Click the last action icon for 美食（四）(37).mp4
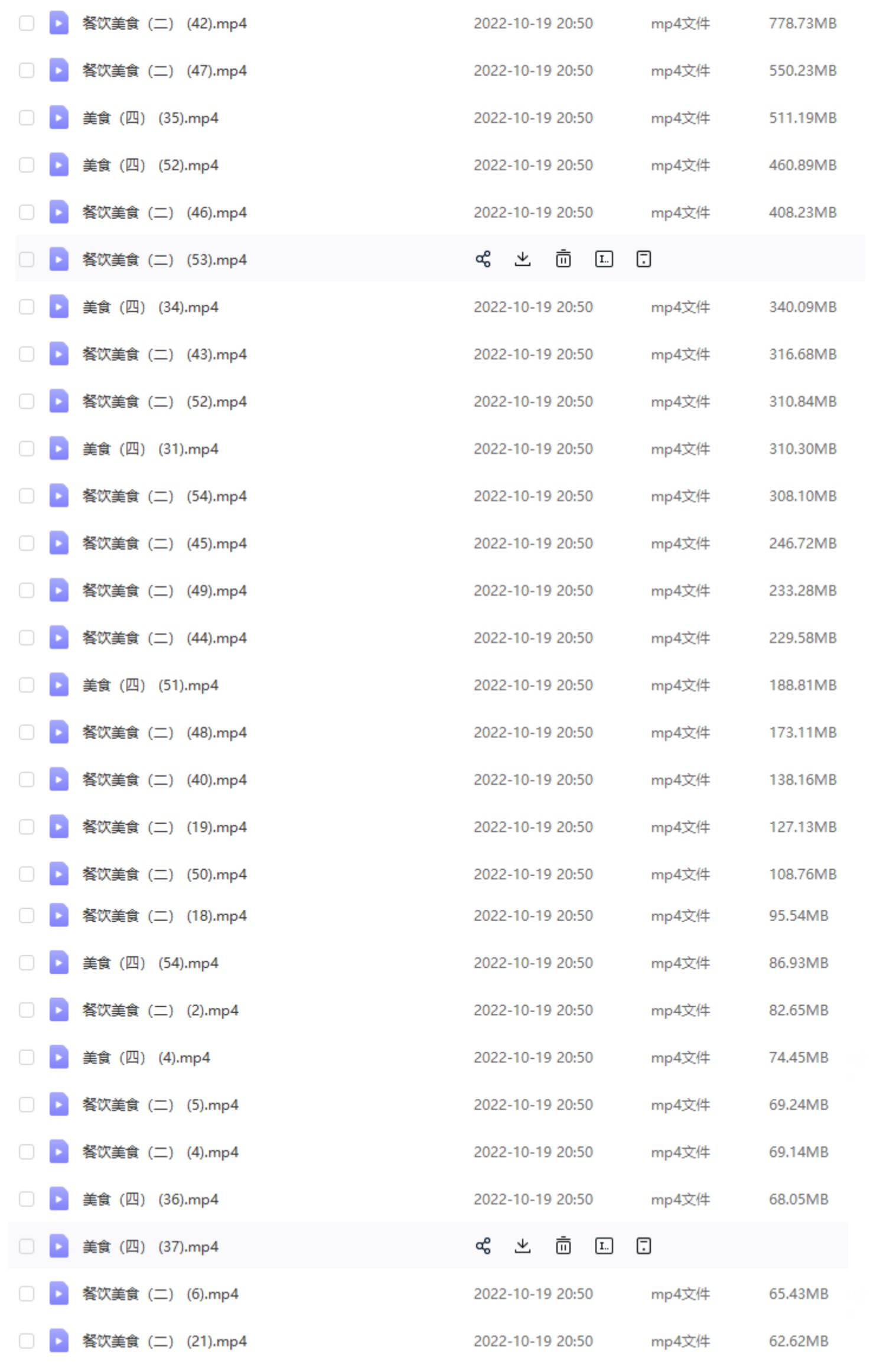The height and width of the screenshot is (1372, 886). [643, 1246]
